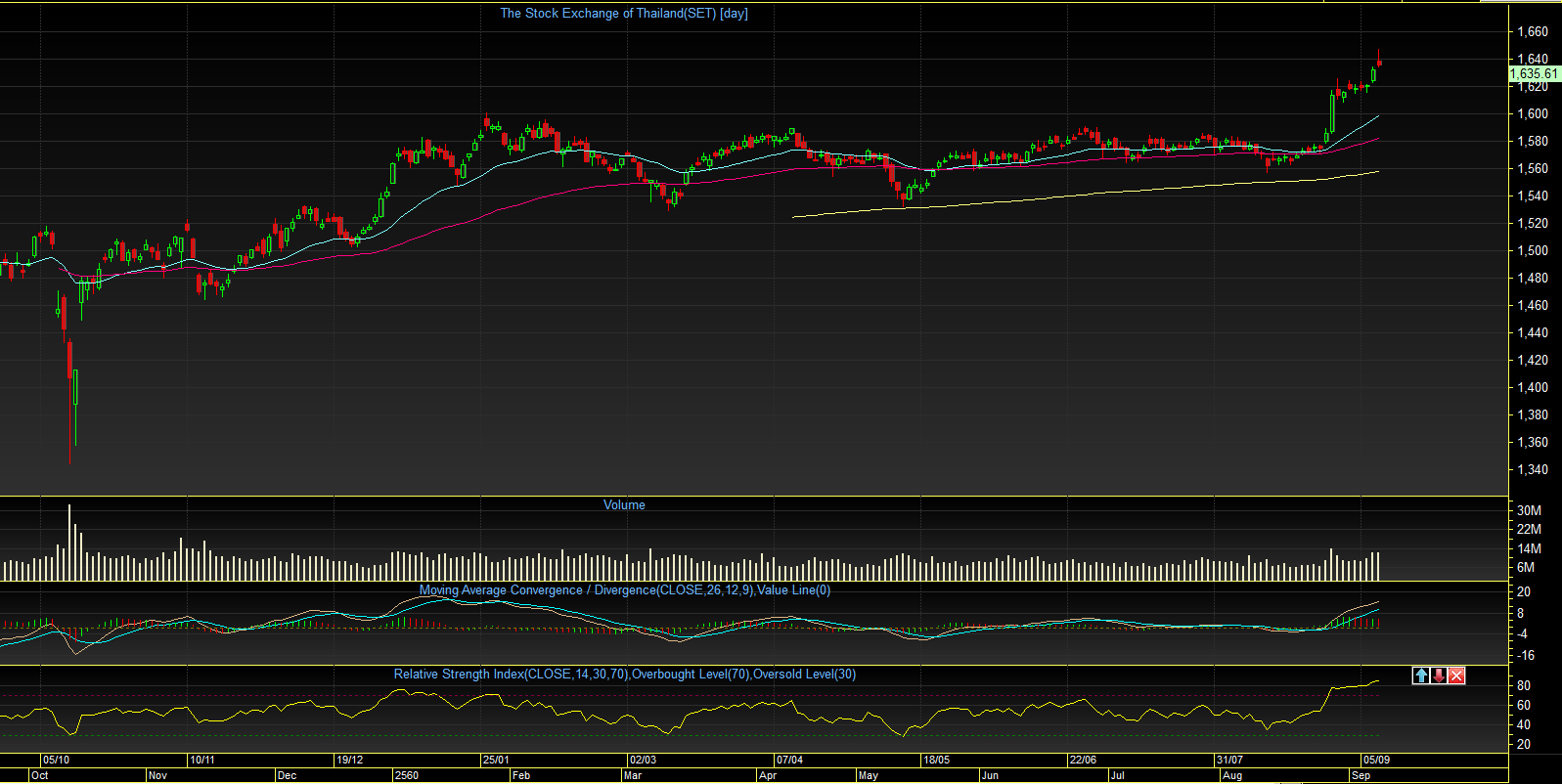Click the 19/12 date marker on time axis
The height and width of the screenshot is (784, 1562).
pos(349,760)
